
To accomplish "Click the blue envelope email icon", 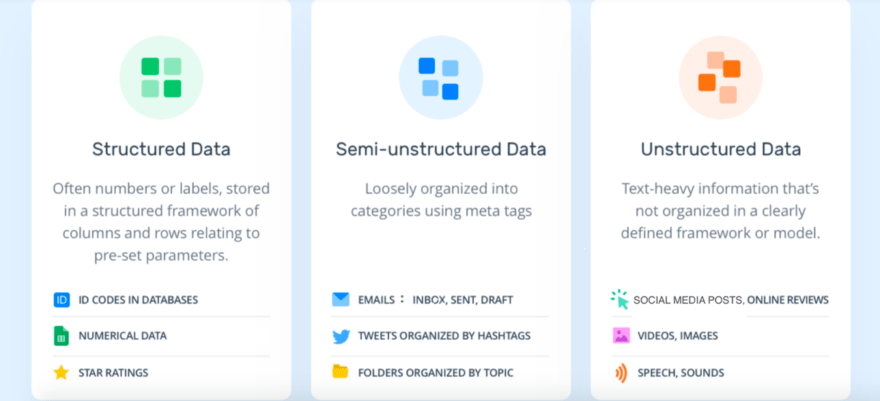I will click(x=341, y=299).
